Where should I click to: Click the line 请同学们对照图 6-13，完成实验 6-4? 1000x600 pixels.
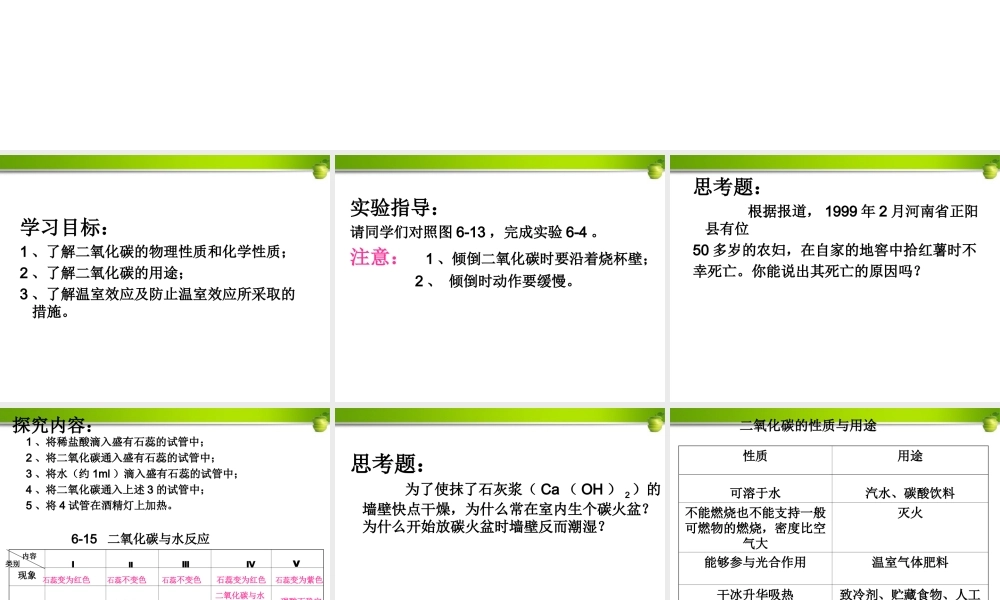[x=474, y=232]
